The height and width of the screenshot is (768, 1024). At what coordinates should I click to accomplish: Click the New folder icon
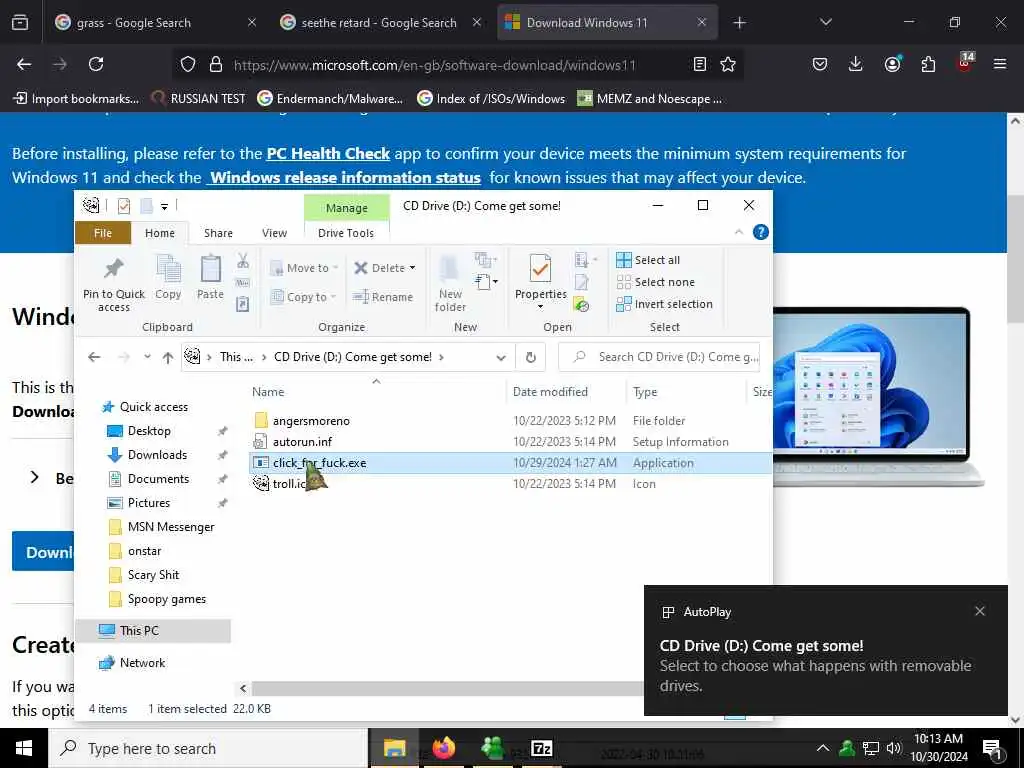[x=449, y=269]
